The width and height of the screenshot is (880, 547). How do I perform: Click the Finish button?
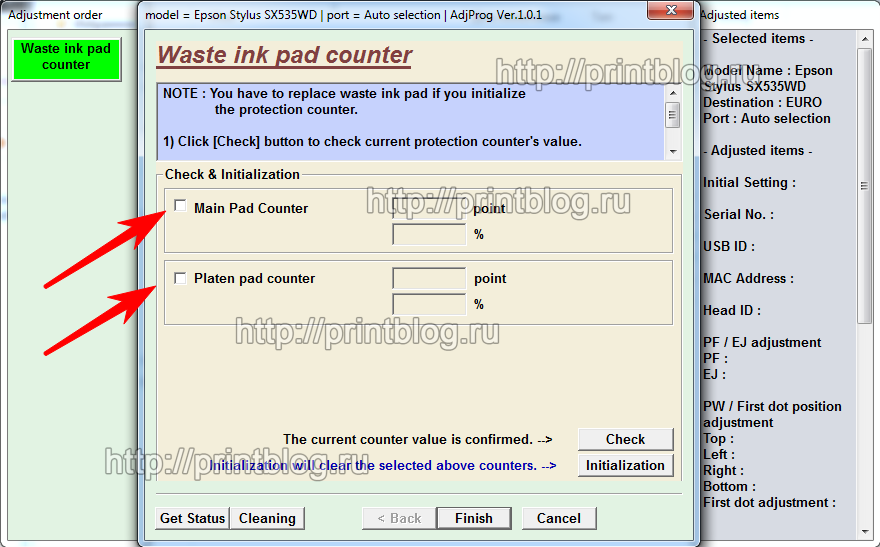point(474,518)
